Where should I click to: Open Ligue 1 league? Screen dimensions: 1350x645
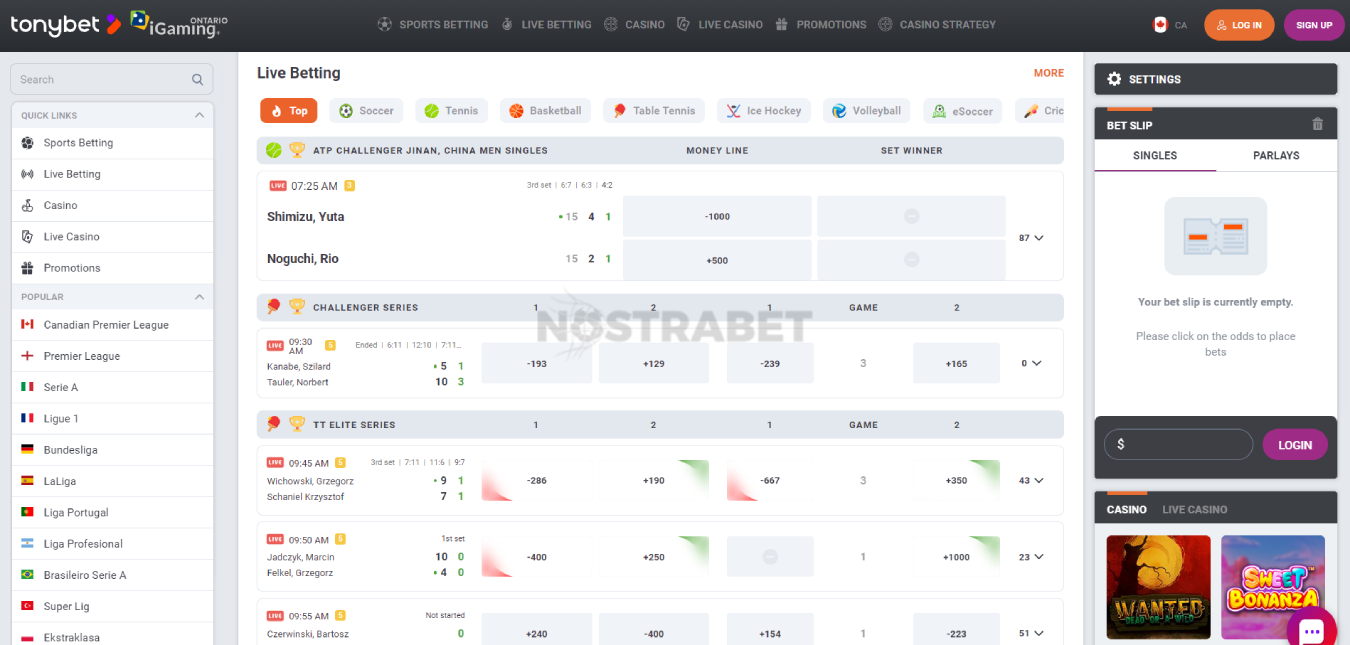click(112, 419)
